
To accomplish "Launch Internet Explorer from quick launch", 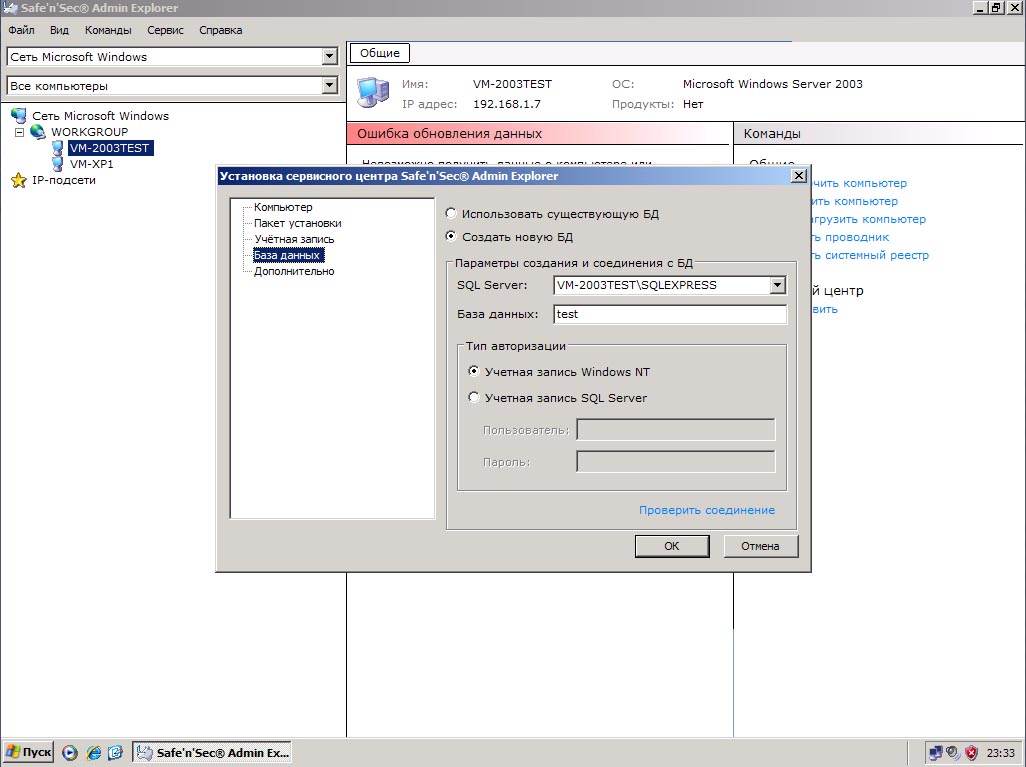I will 94,753.
